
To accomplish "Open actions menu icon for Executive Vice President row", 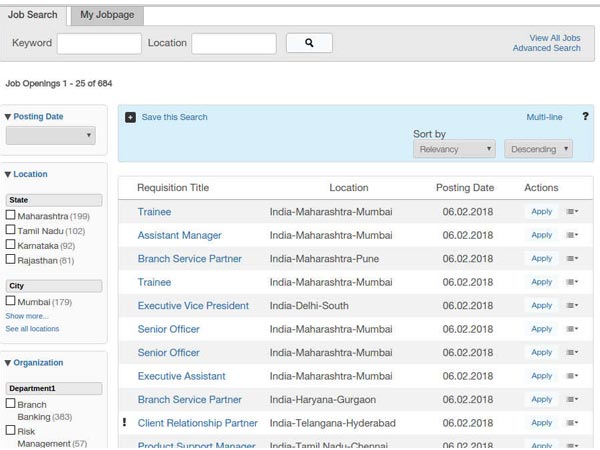I will pyautogui.click(x=572, y=305).
